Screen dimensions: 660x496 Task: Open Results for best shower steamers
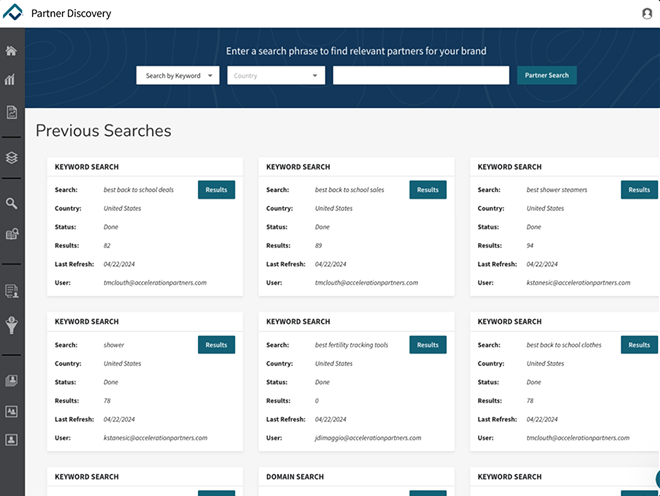[x=638, y=190]
